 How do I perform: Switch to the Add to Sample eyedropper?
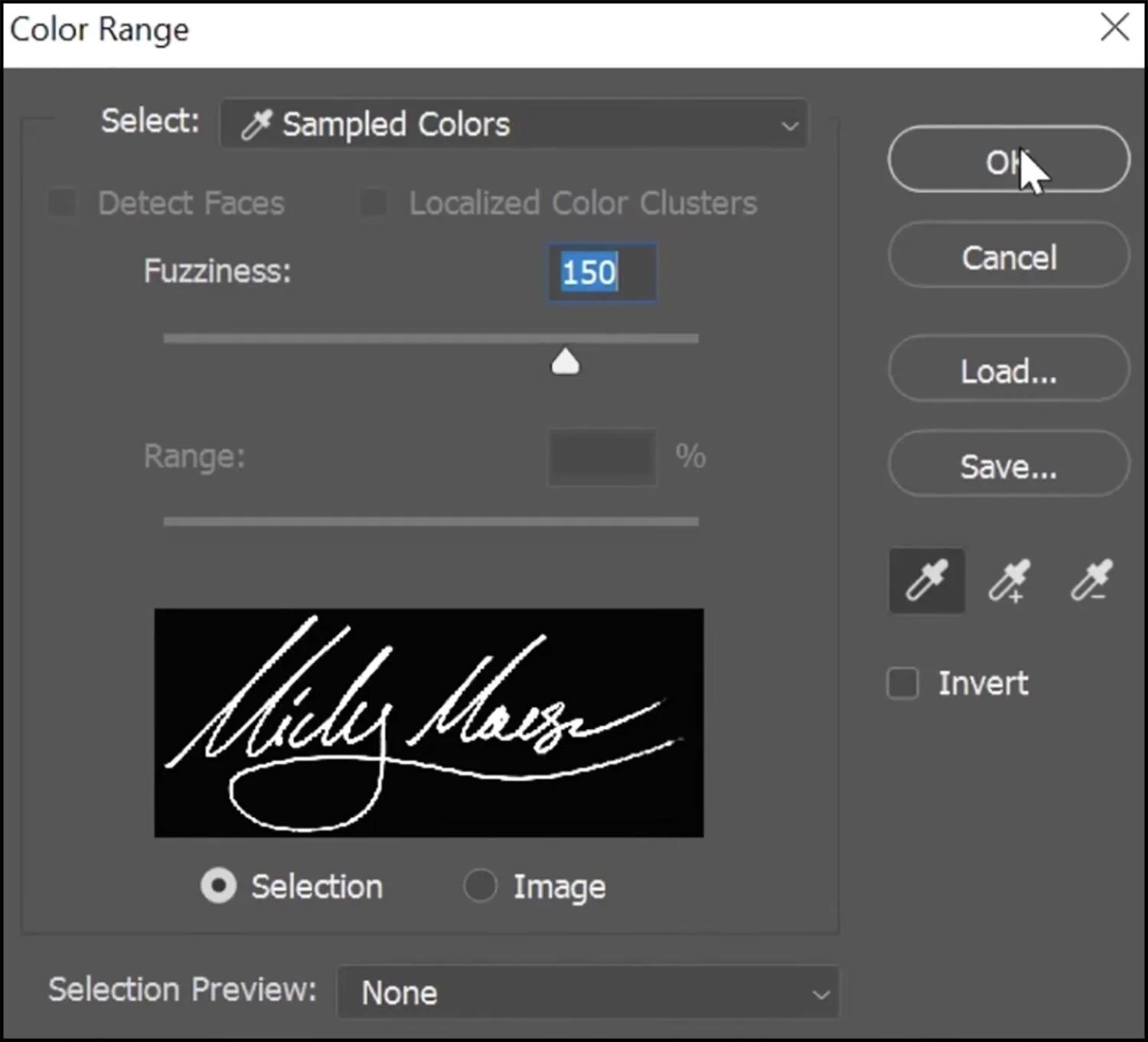pyautogui.click(x=1008, y=580)
